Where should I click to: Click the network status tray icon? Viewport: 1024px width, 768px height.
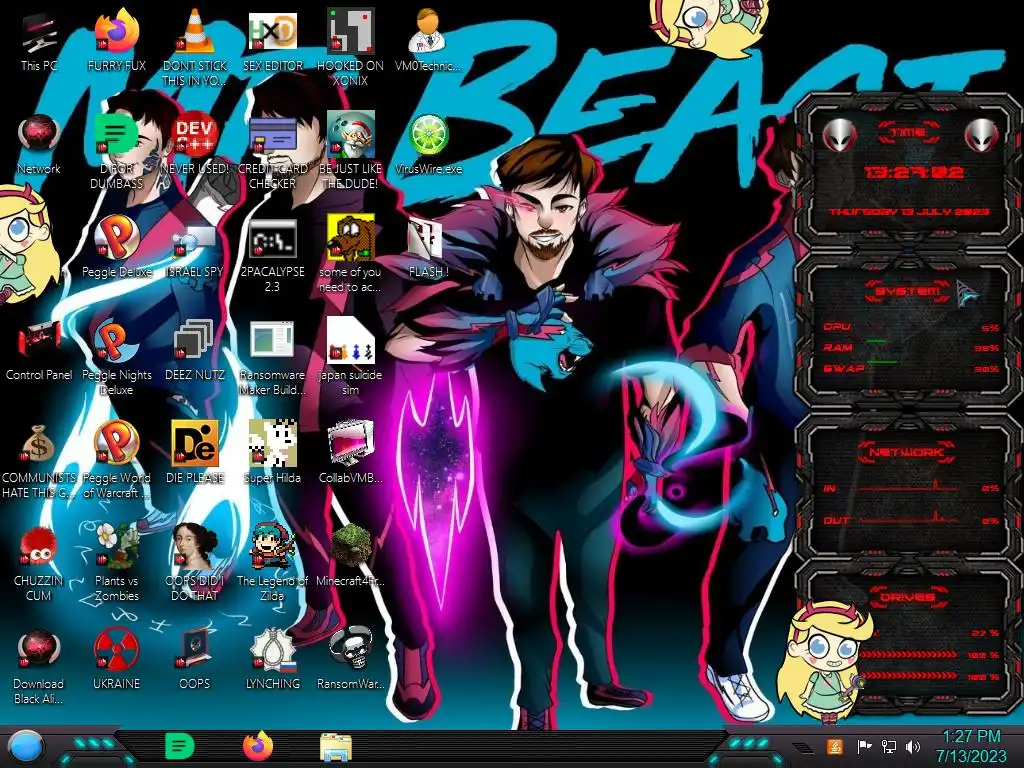pos(889,746)
